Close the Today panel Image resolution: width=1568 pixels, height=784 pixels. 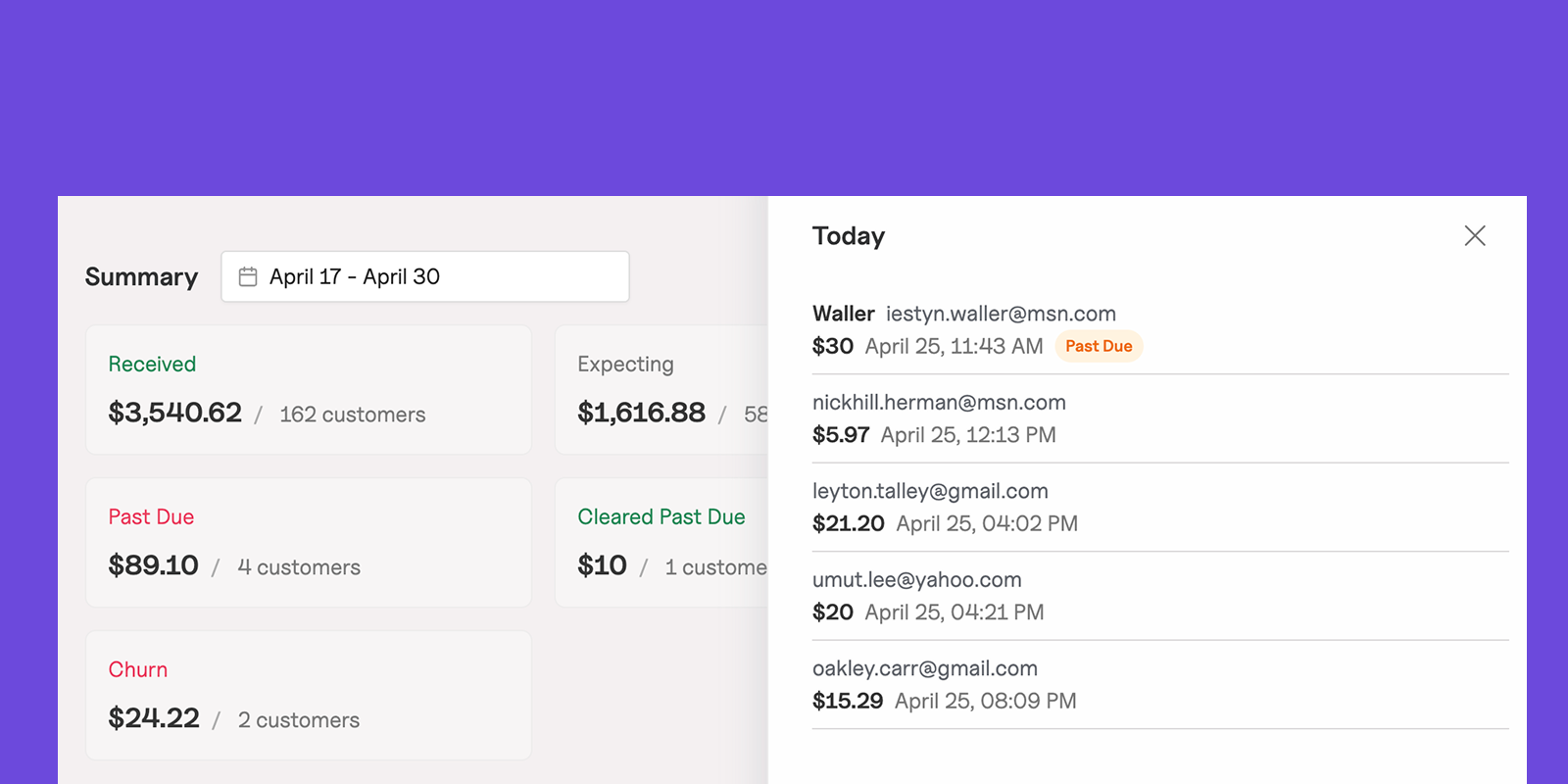point(1474,235)
